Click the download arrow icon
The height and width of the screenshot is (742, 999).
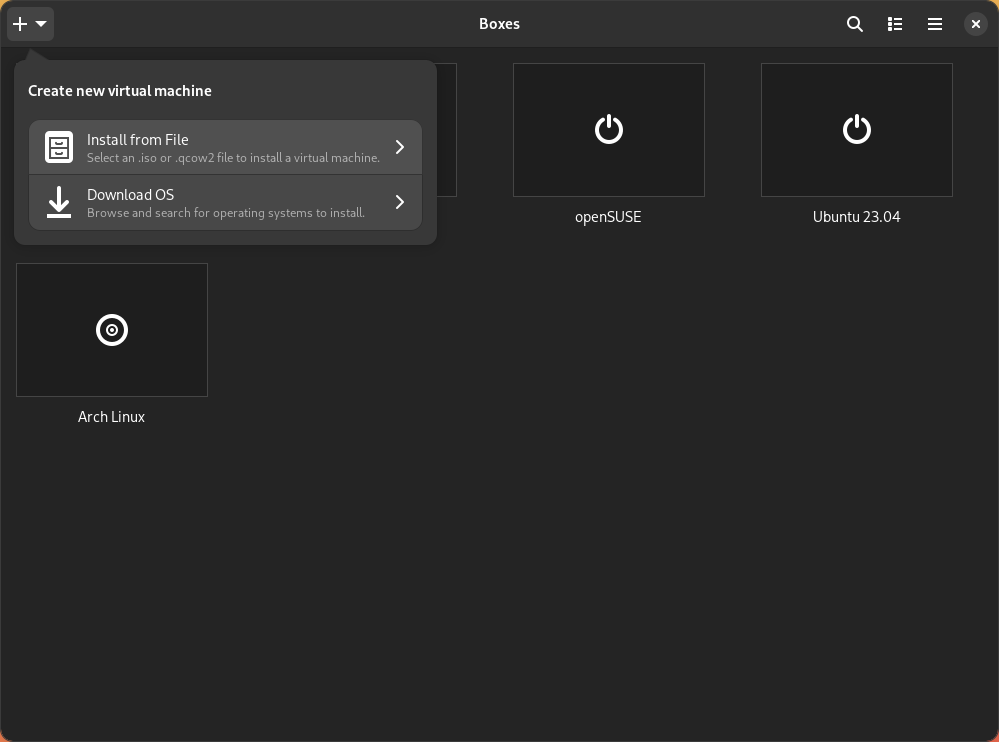coord(59,202)
